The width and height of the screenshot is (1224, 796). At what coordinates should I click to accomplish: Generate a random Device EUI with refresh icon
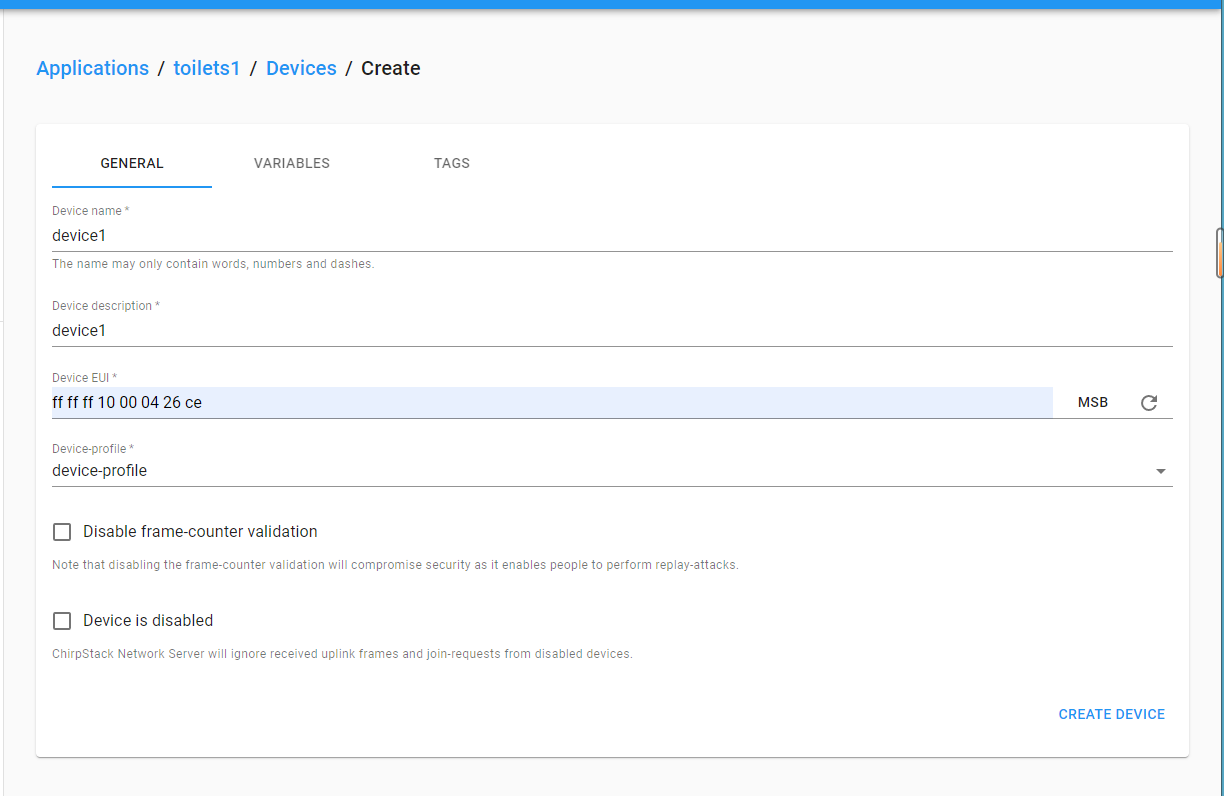(x=1149, y=403)
